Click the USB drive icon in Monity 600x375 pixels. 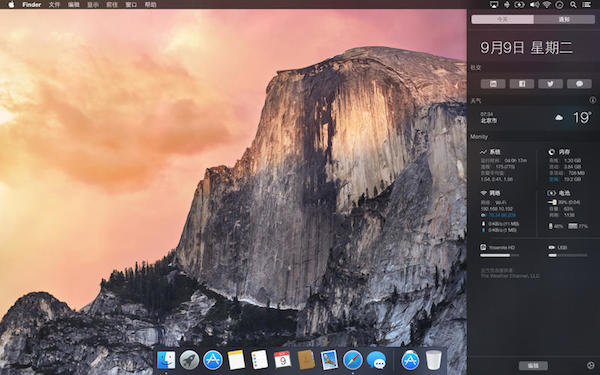pyautogui.click(x=552, y=248)
